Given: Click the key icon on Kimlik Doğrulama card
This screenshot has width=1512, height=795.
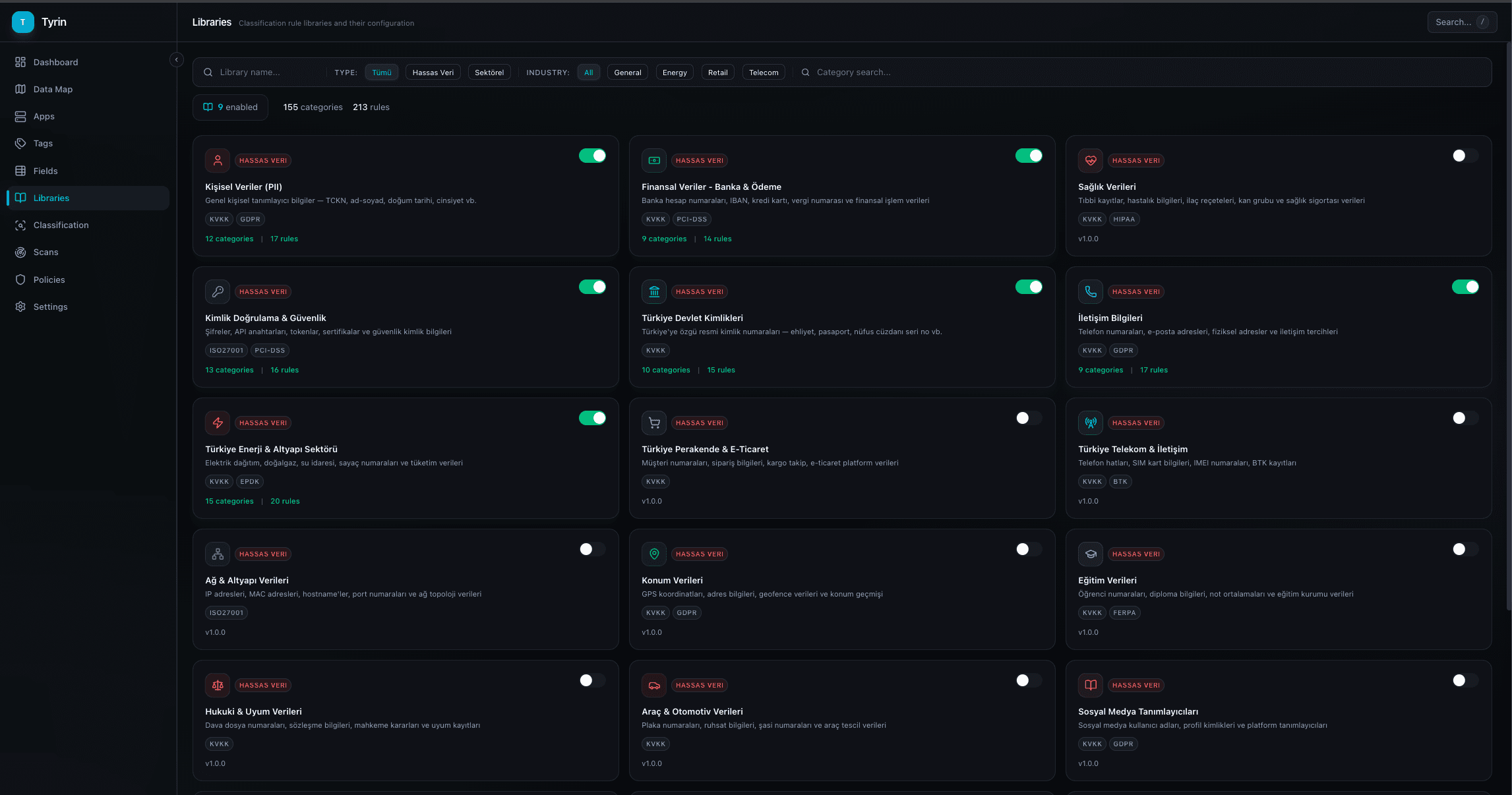Looking at the screenshot, I should [218, 291].
